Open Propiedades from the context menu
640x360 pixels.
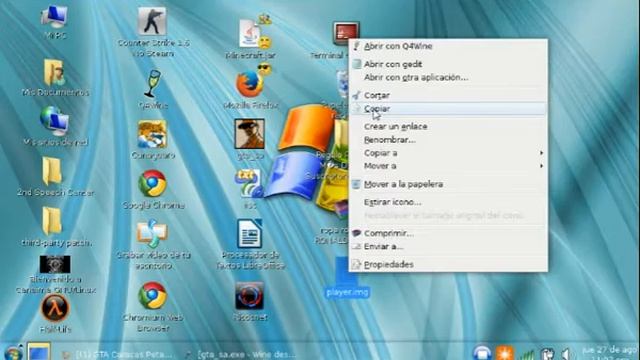(448, 264)
